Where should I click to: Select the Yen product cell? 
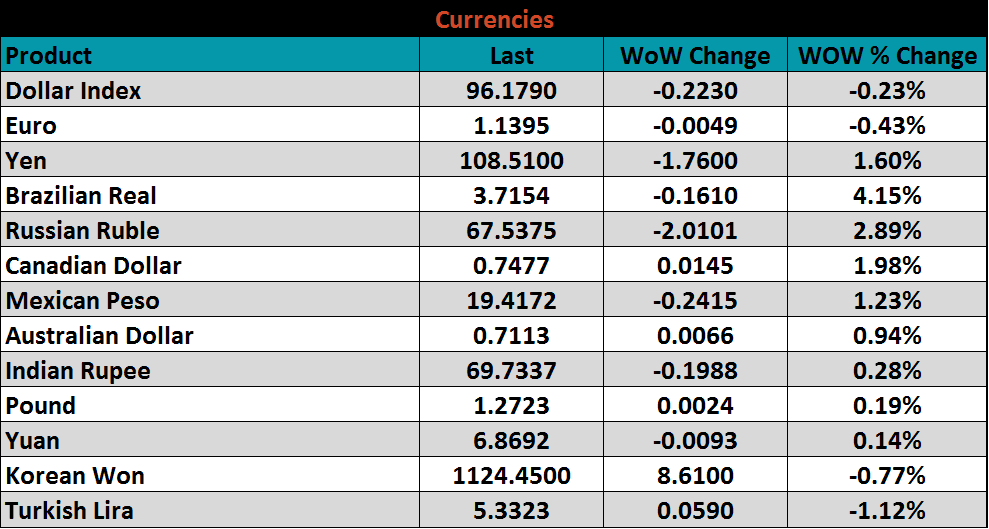point(27,161)
